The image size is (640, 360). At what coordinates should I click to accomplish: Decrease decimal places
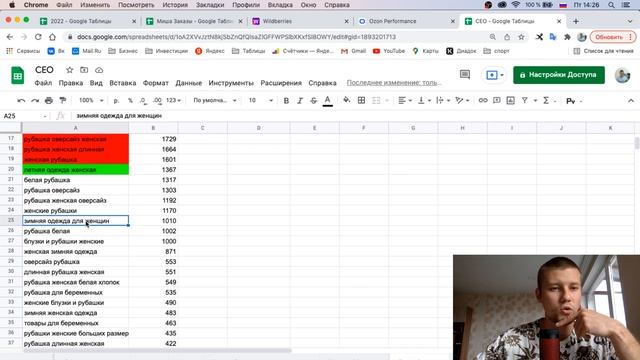click(143, 100)
